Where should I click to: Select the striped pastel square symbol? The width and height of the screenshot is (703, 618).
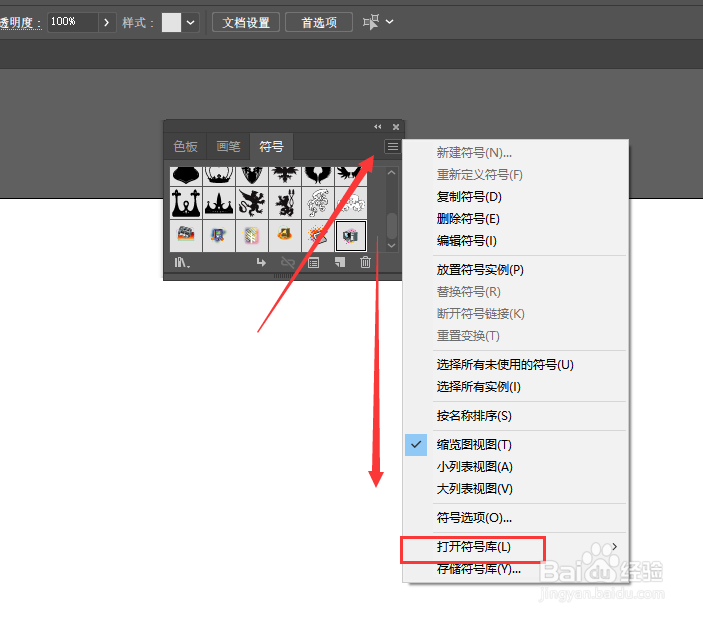252,236
